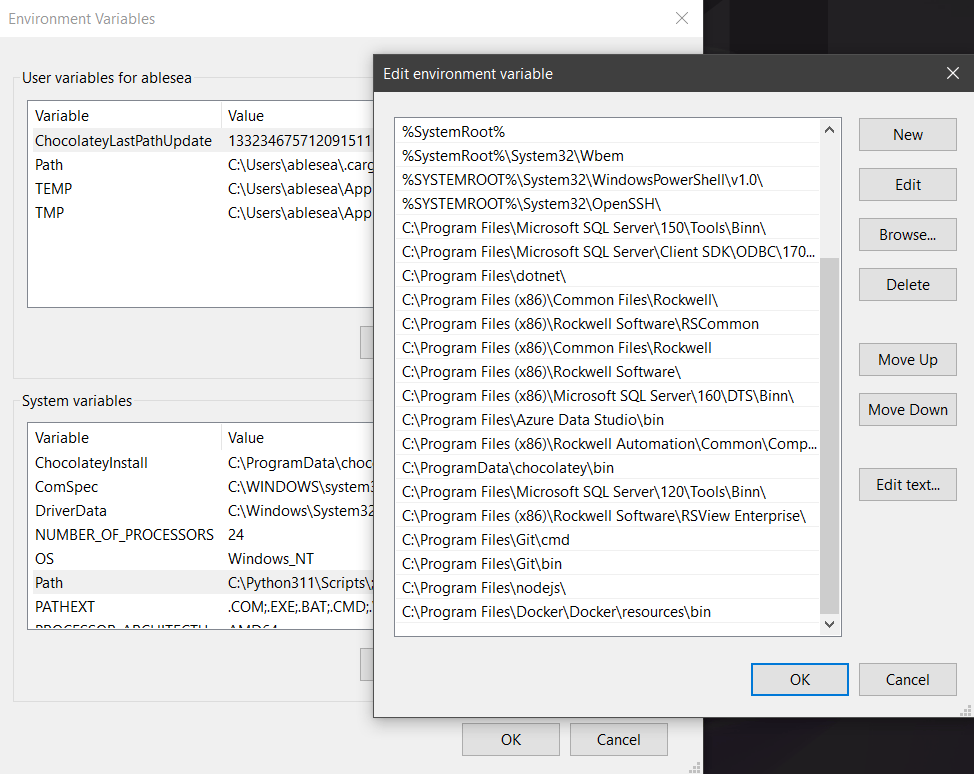Screen dimensions: 974x774
Task: Click the system variables Variable column header
Action: point(125,438)
